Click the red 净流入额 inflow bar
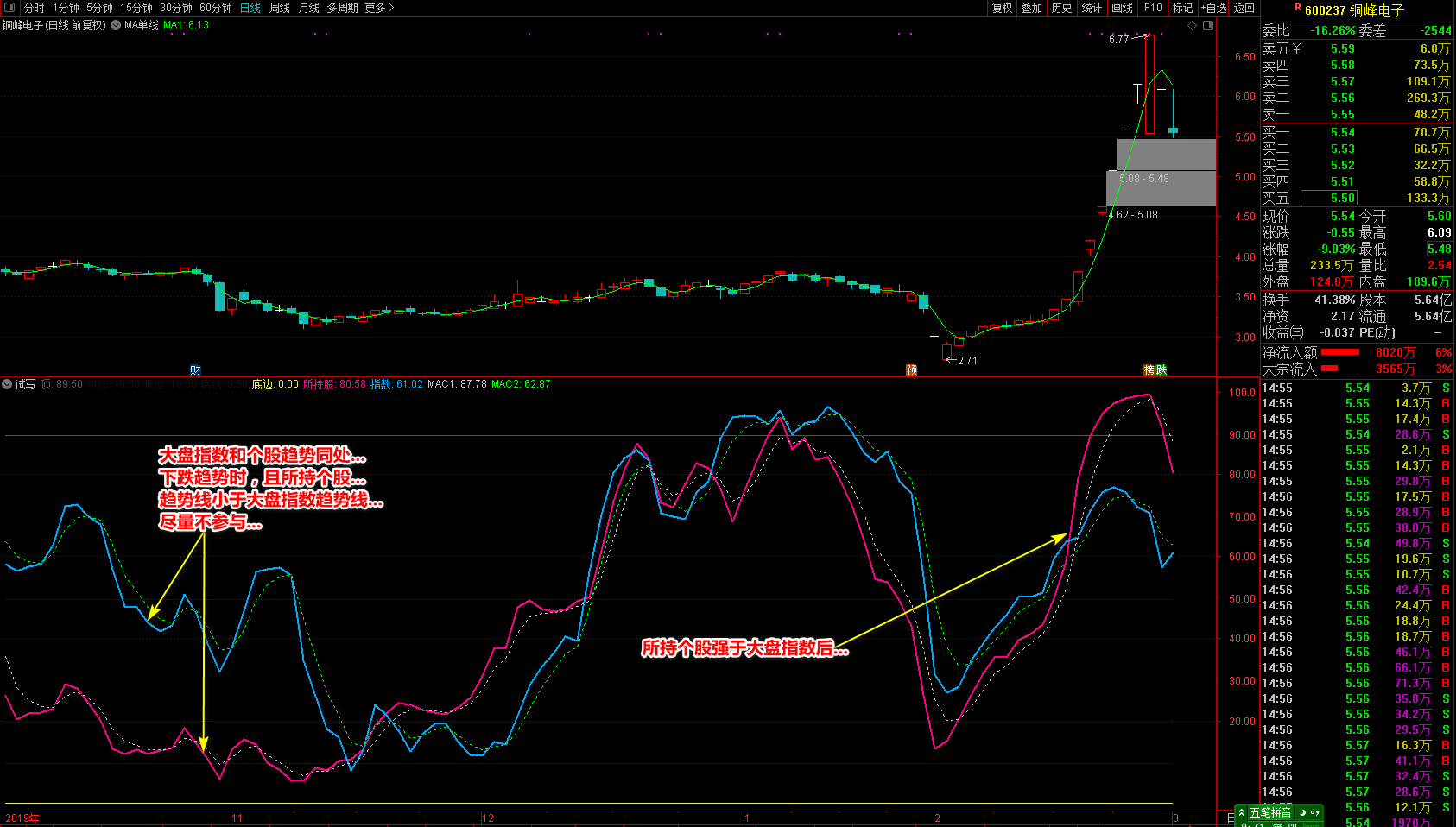 1340,352
